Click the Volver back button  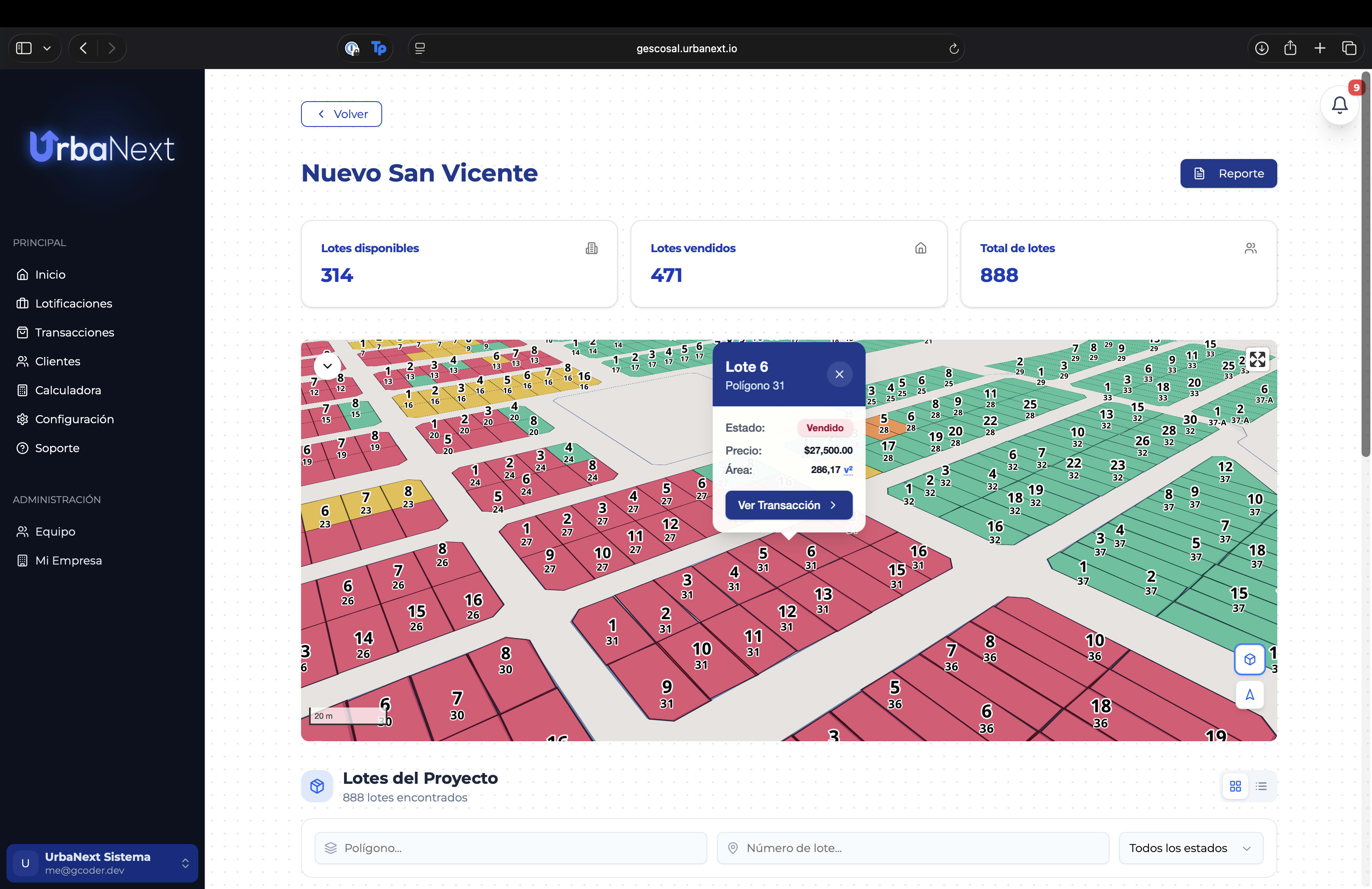[x=341, y=114]
